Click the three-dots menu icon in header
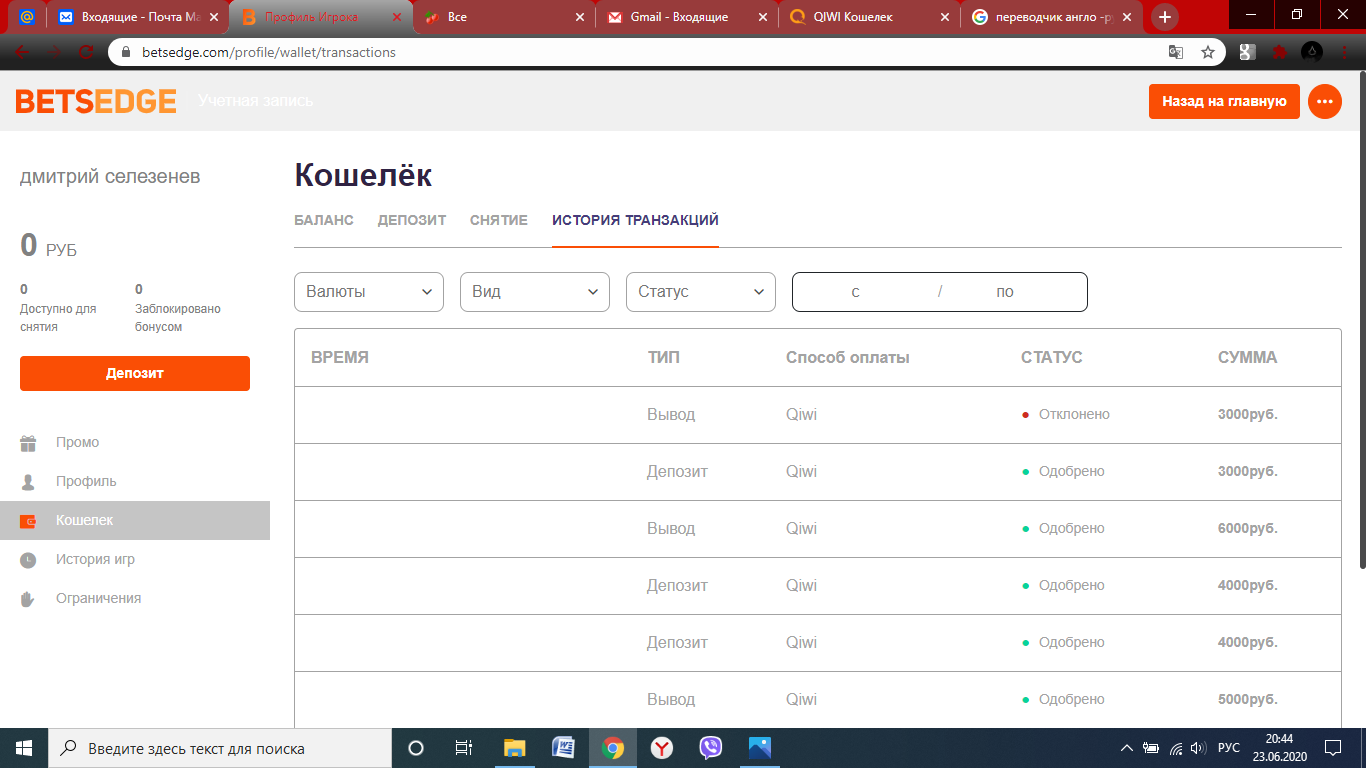This screenshot has width=1366, height=768. pyautogui.click(x=1325, y=101)
